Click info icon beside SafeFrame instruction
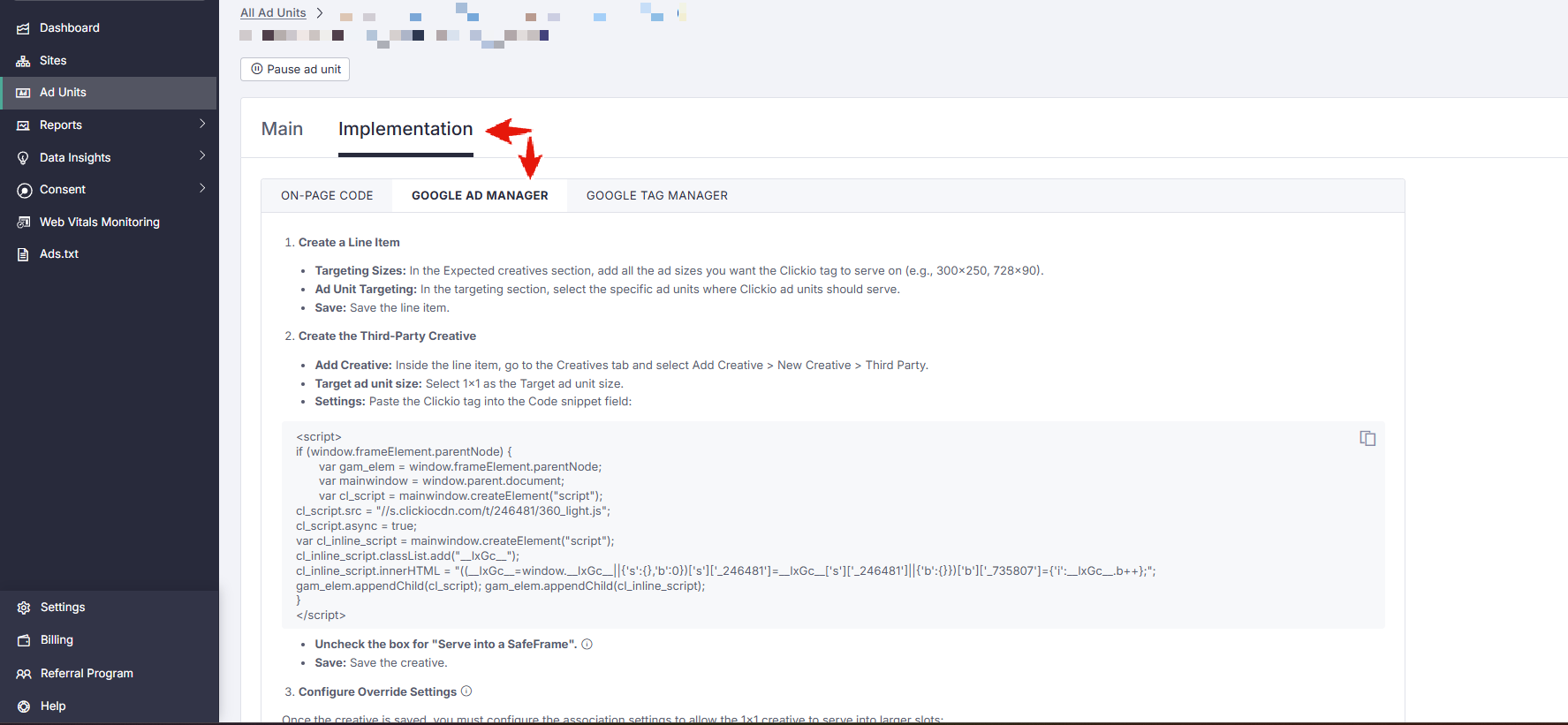Image resolution: width=1568 pixels, height=725 pixels. click(x=587, y=645)
